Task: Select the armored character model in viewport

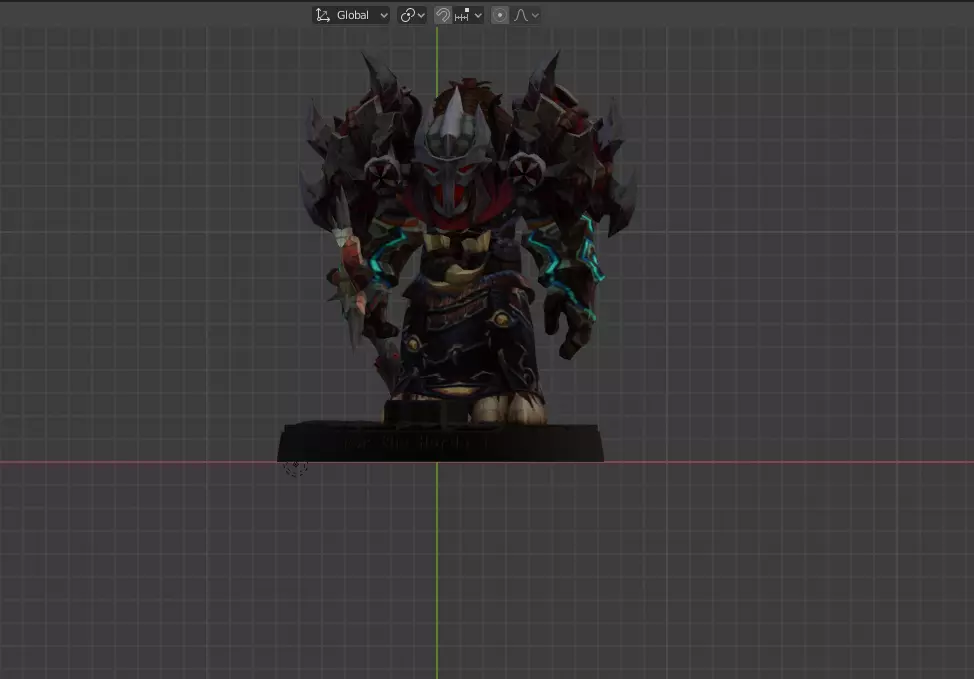Action: click(467, 236)
